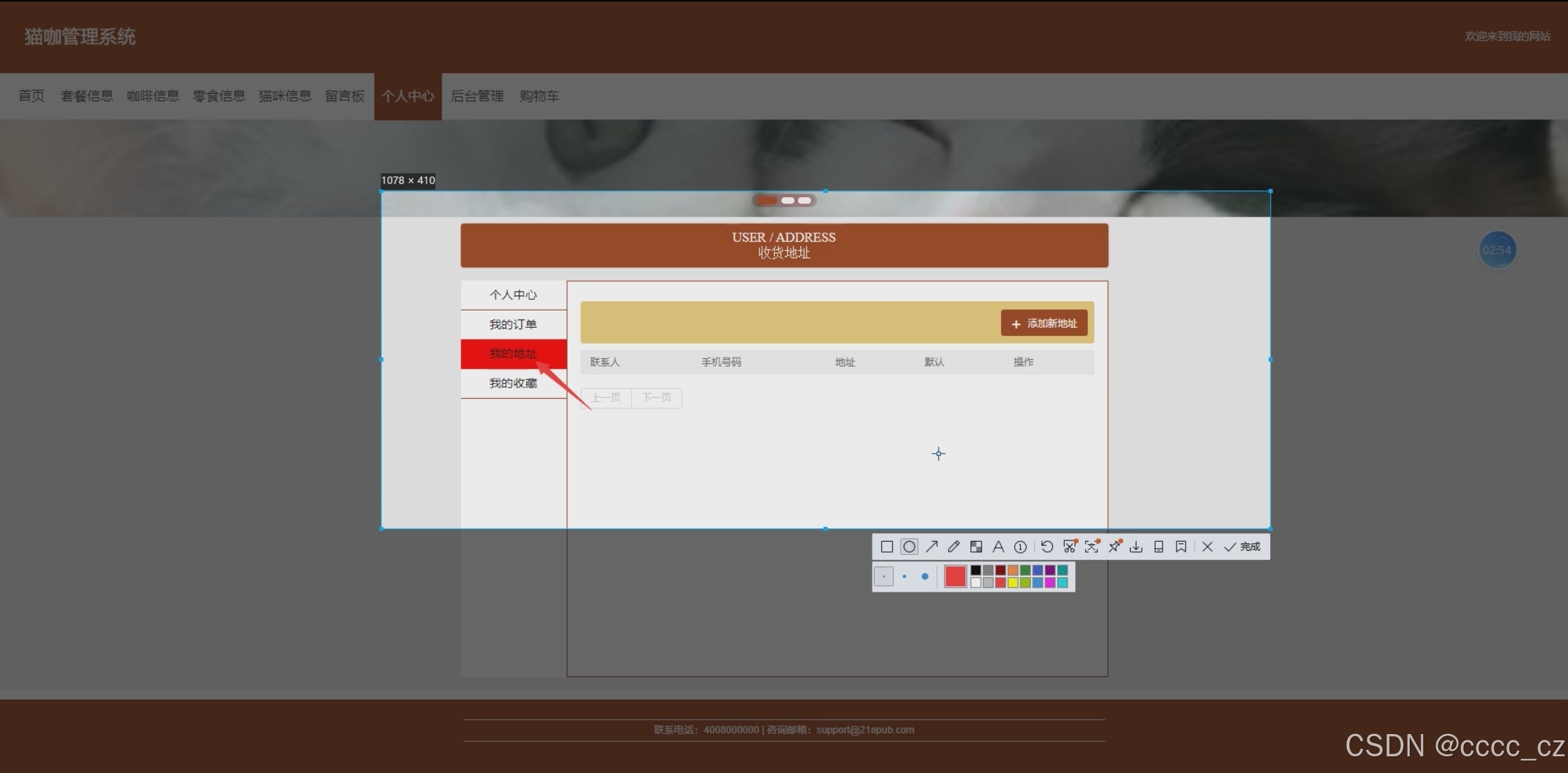The image size is (1568, 773).
Task: Pick the yellow color swatch
Action: pos(1013,583)
